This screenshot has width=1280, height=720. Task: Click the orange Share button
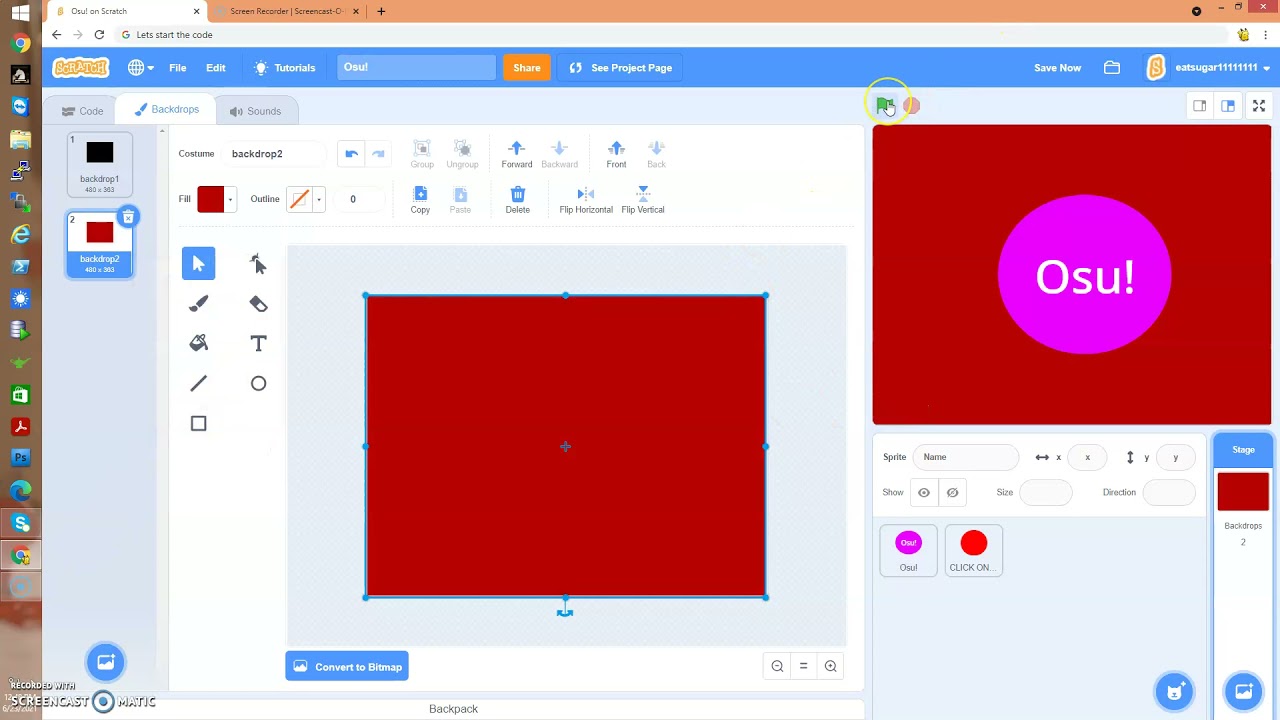527,68
